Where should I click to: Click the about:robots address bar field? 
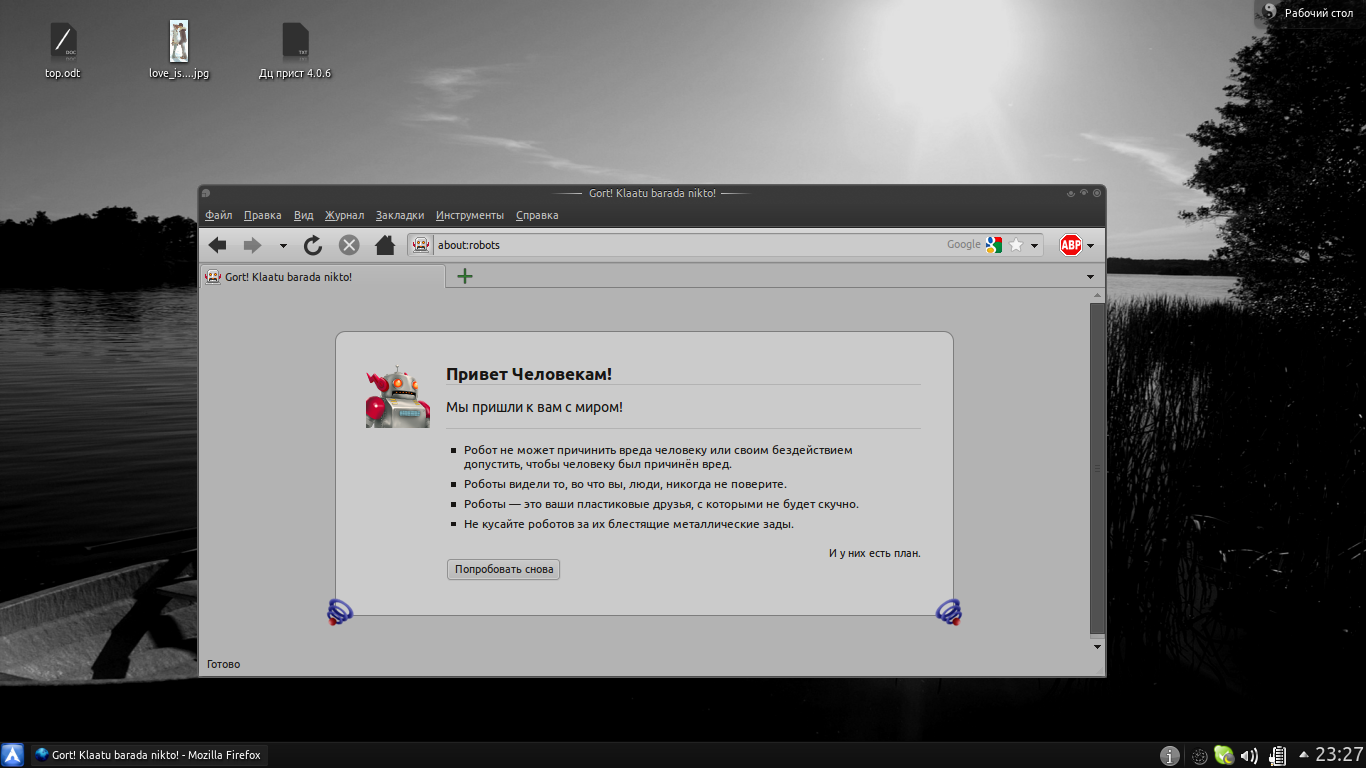tap(680, 245)
